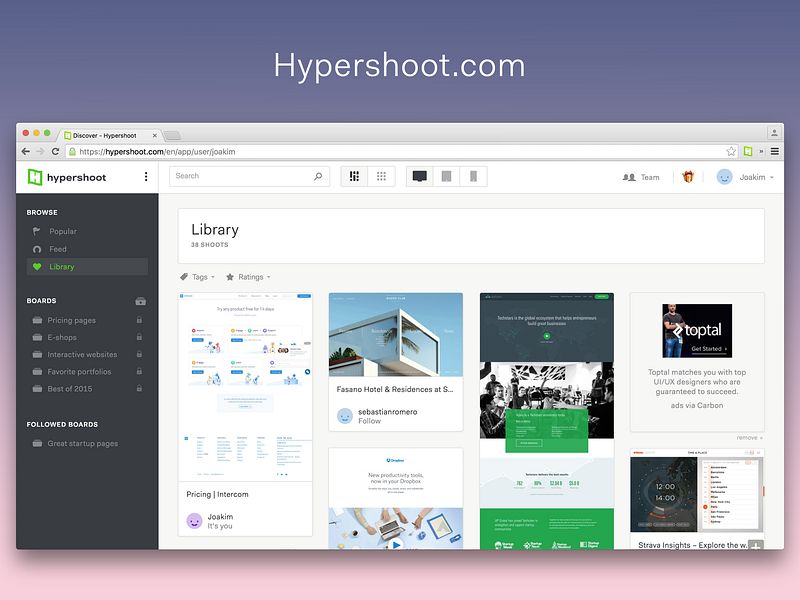Click the gift box icon
Viewport: 800px width, 600px height.
[x=688, y=177]
